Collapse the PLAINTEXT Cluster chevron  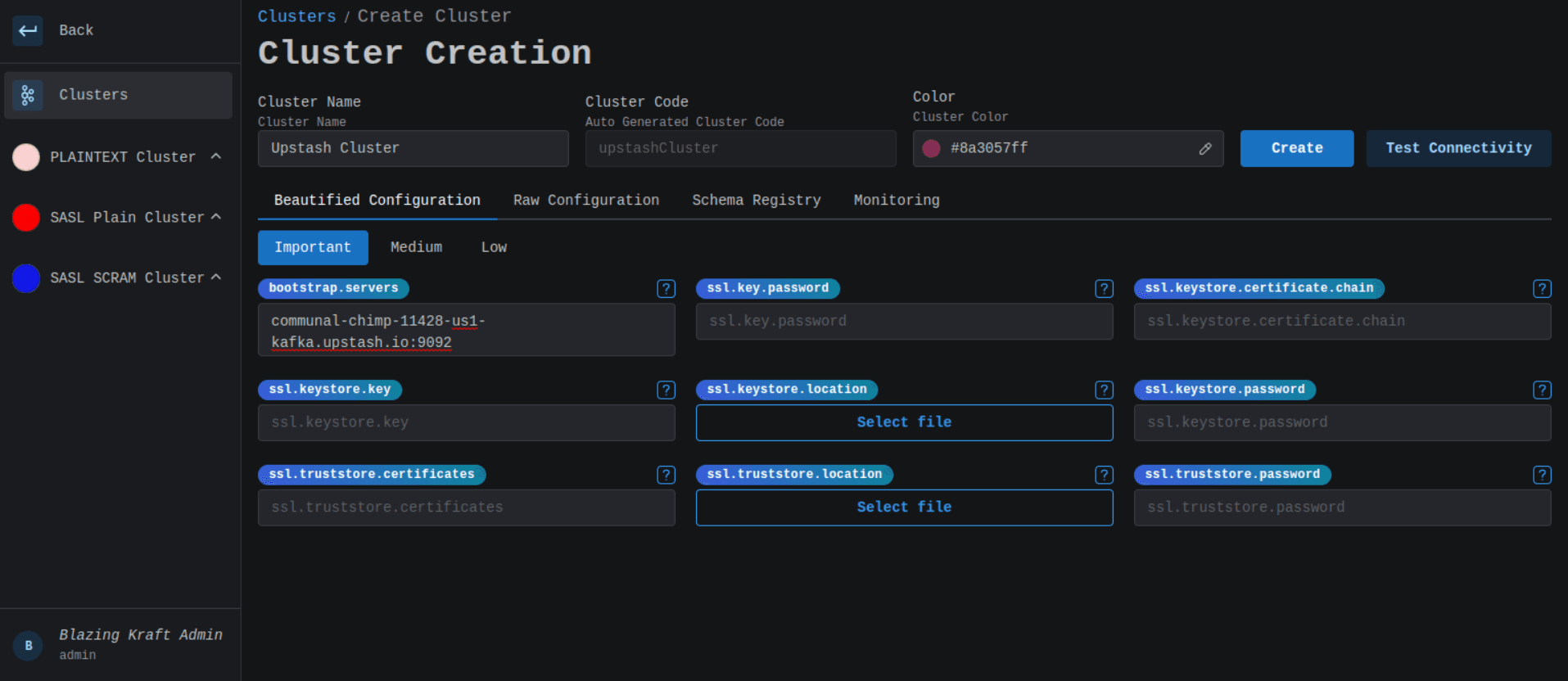pyautogui.click(x=216, y=156)
